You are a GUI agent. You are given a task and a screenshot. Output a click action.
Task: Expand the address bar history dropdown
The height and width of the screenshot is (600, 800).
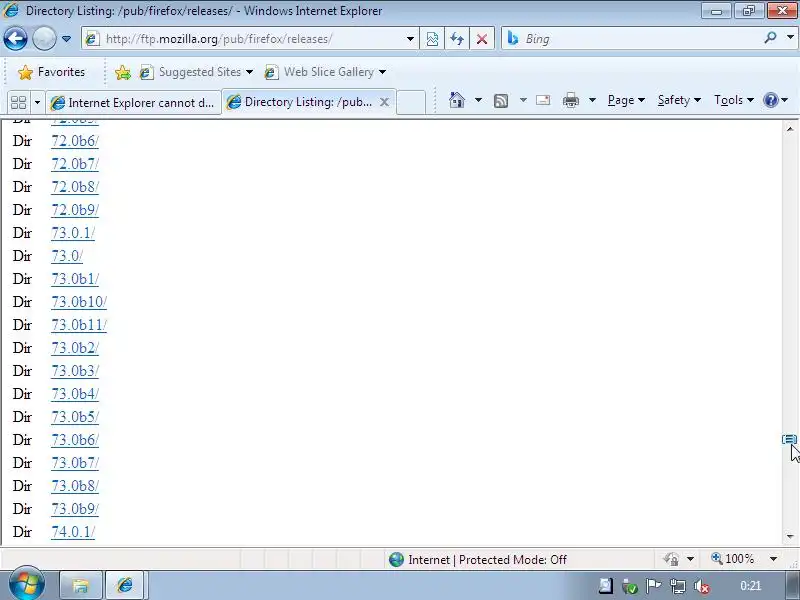[410, 39]
